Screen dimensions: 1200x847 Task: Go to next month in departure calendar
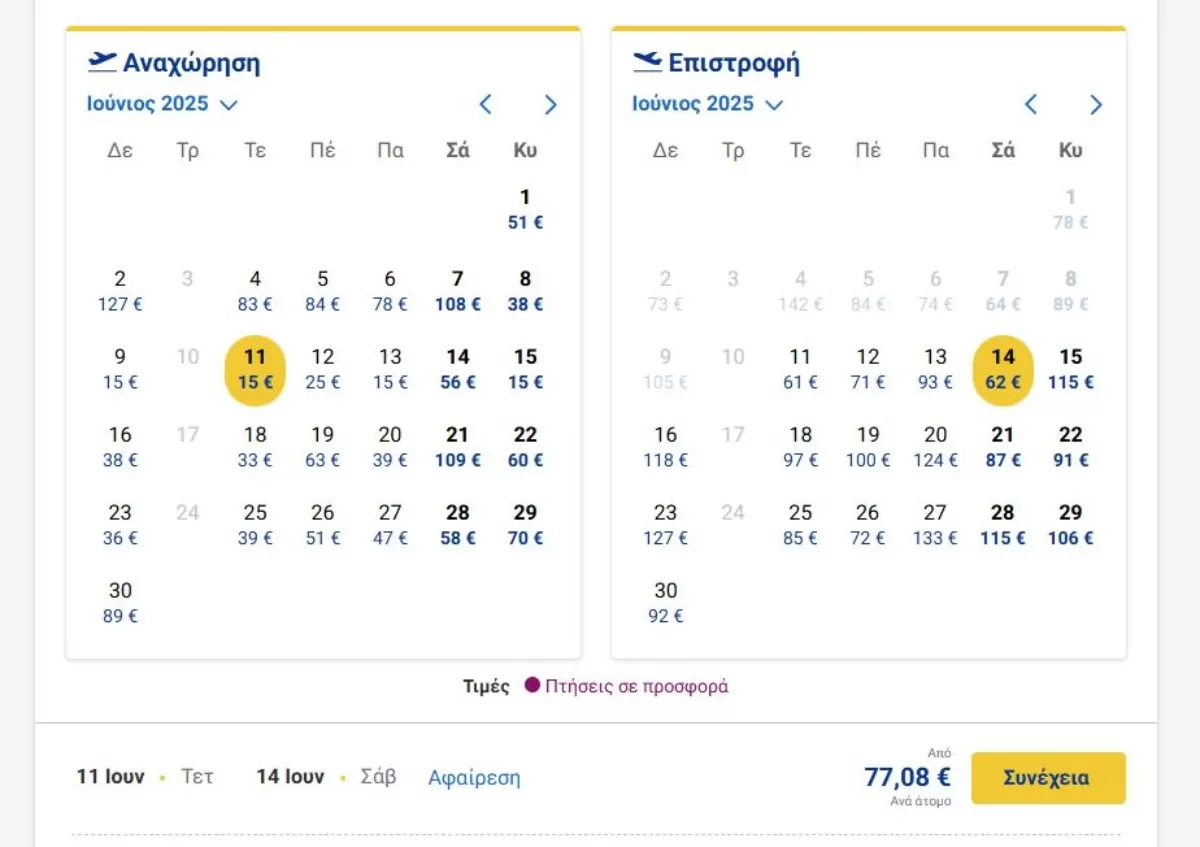[551, 104]
